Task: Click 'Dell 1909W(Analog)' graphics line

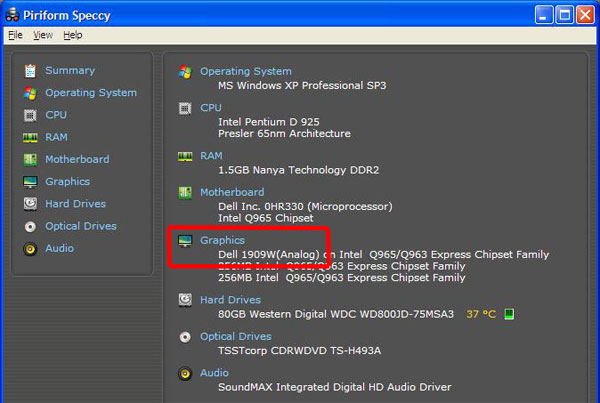Action: coord(383,255)
